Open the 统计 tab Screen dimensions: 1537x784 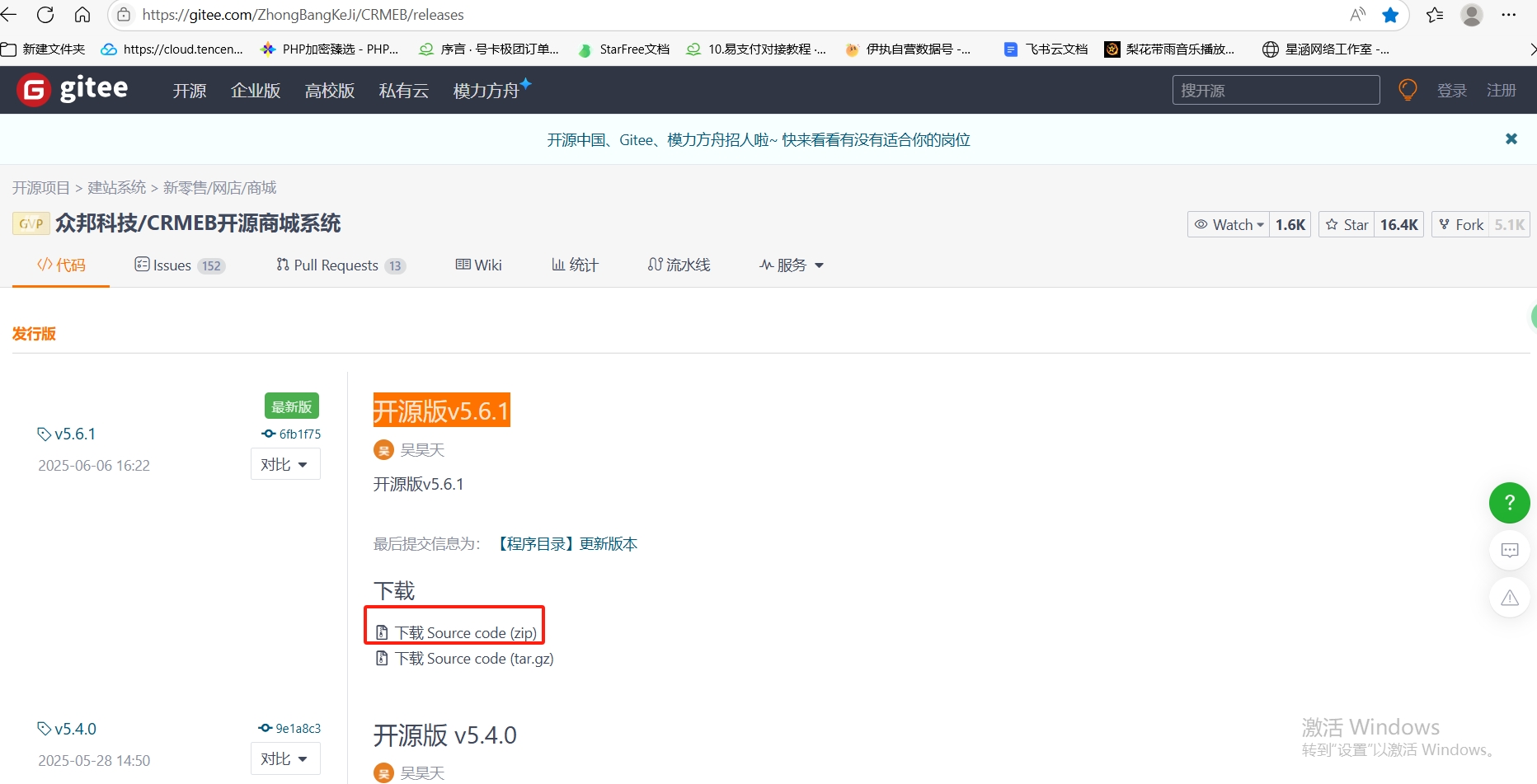click(x=575, y=265)
